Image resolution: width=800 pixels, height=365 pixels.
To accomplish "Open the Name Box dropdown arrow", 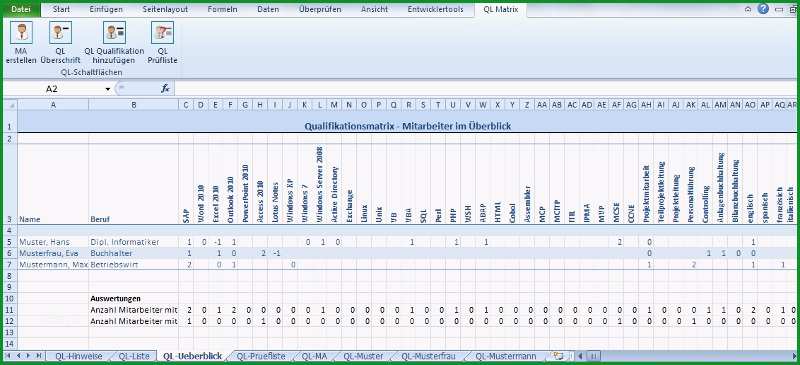I will [x=108, y=89].
